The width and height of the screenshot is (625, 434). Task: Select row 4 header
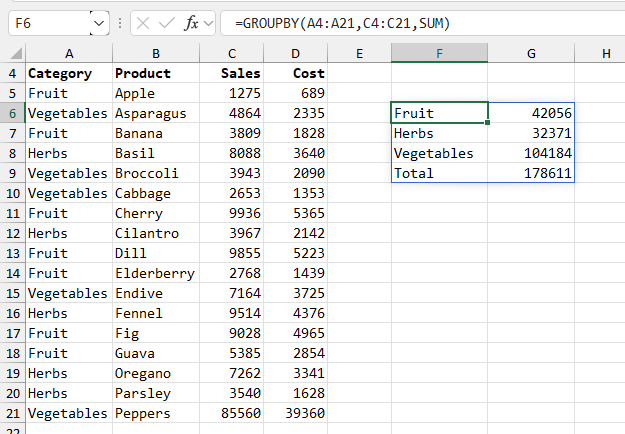tap(12, 73)
